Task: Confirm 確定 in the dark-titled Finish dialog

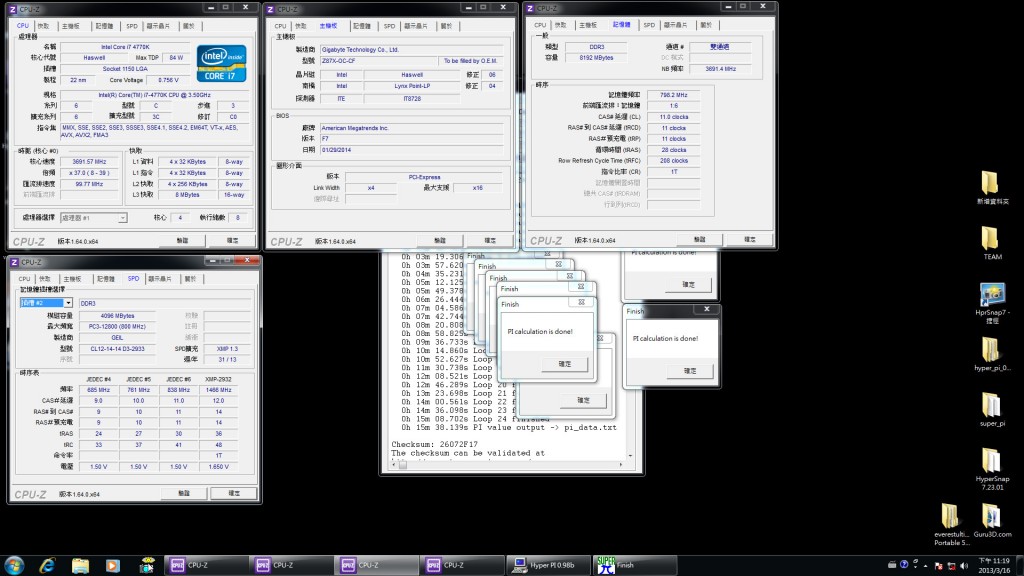Action: tap(690, 371)
